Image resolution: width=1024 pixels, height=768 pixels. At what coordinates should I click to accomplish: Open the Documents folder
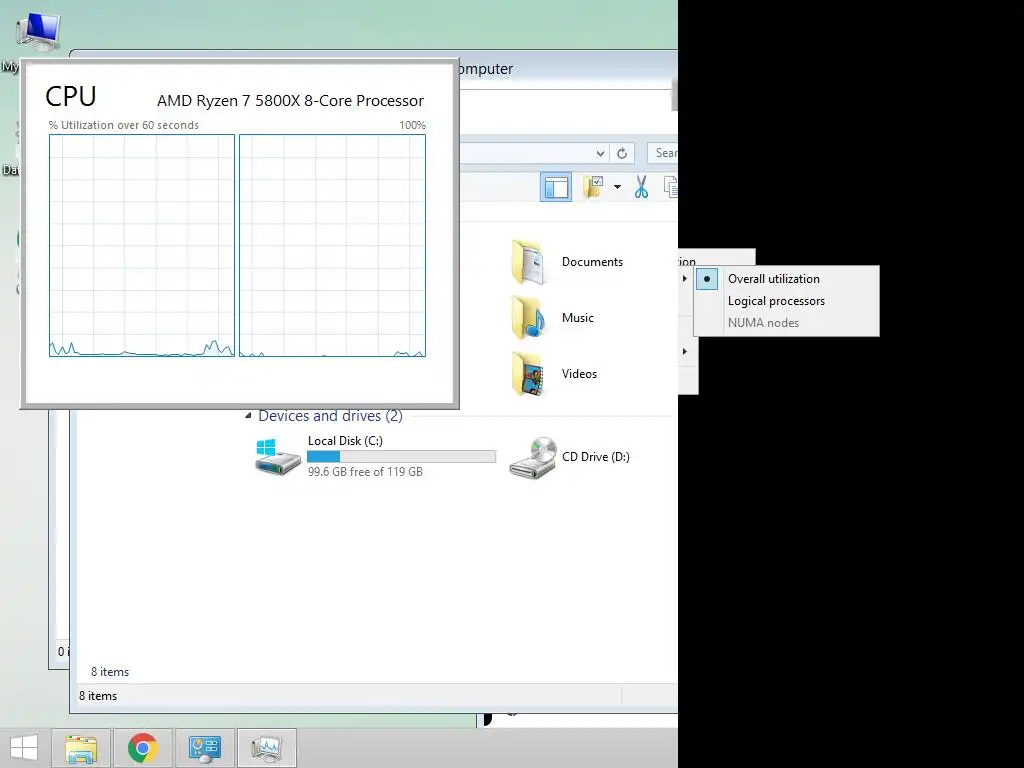[x=567, y=262]
